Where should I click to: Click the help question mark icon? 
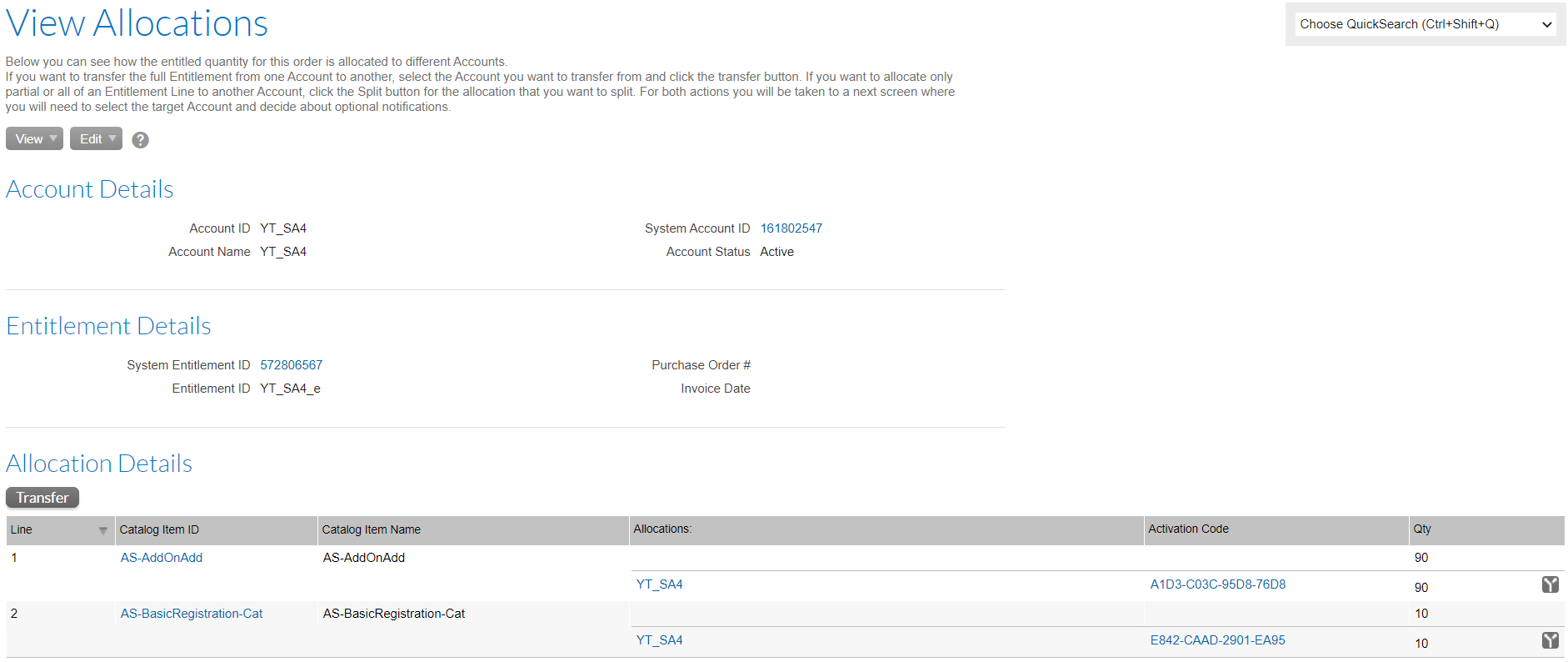tap(141, 140)
